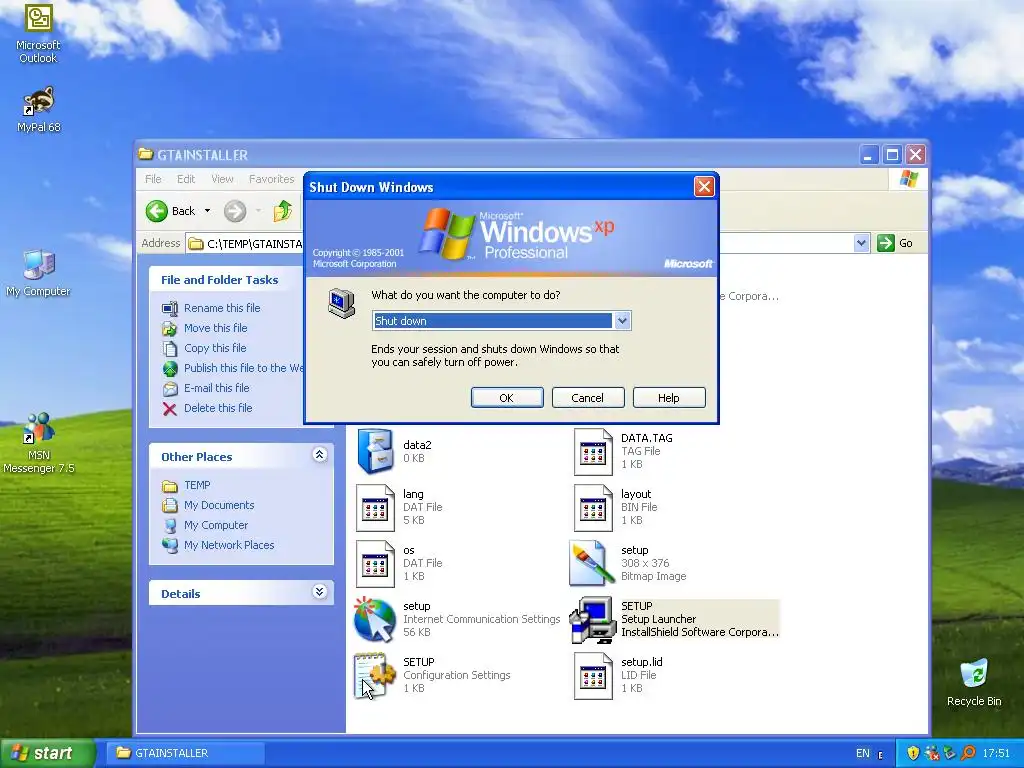Select the data2 cabinet file icon
Viewport: 1024px width, 768px height.
375,451
